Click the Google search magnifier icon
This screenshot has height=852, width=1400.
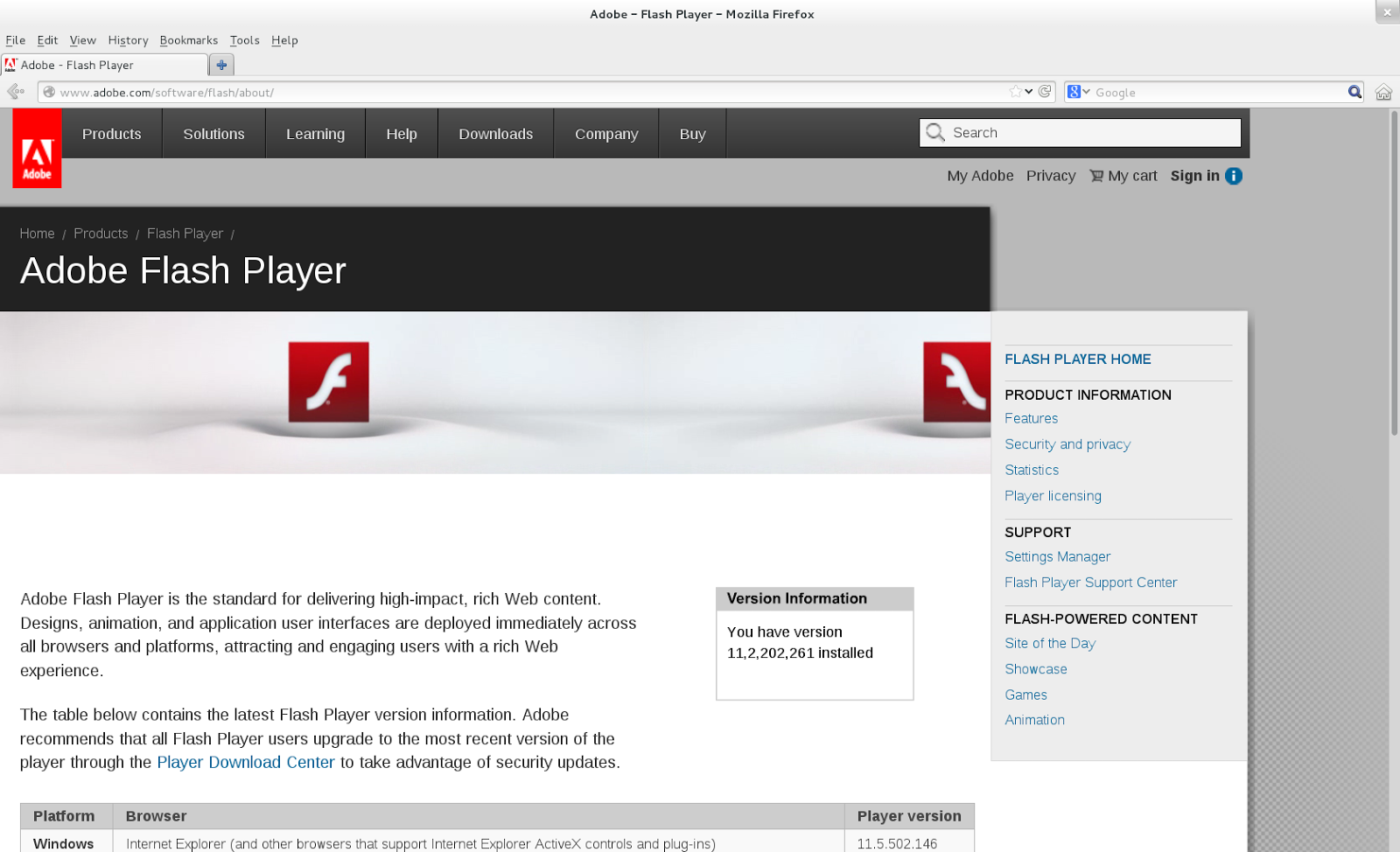(1354, 92)
